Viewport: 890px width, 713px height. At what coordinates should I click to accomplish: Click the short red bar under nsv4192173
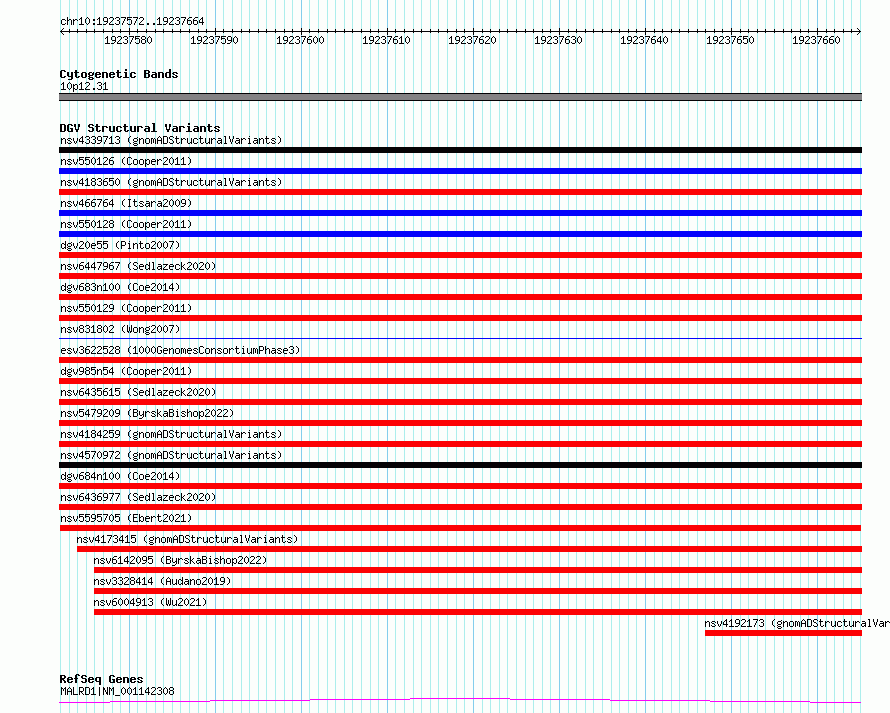(783, 633)
